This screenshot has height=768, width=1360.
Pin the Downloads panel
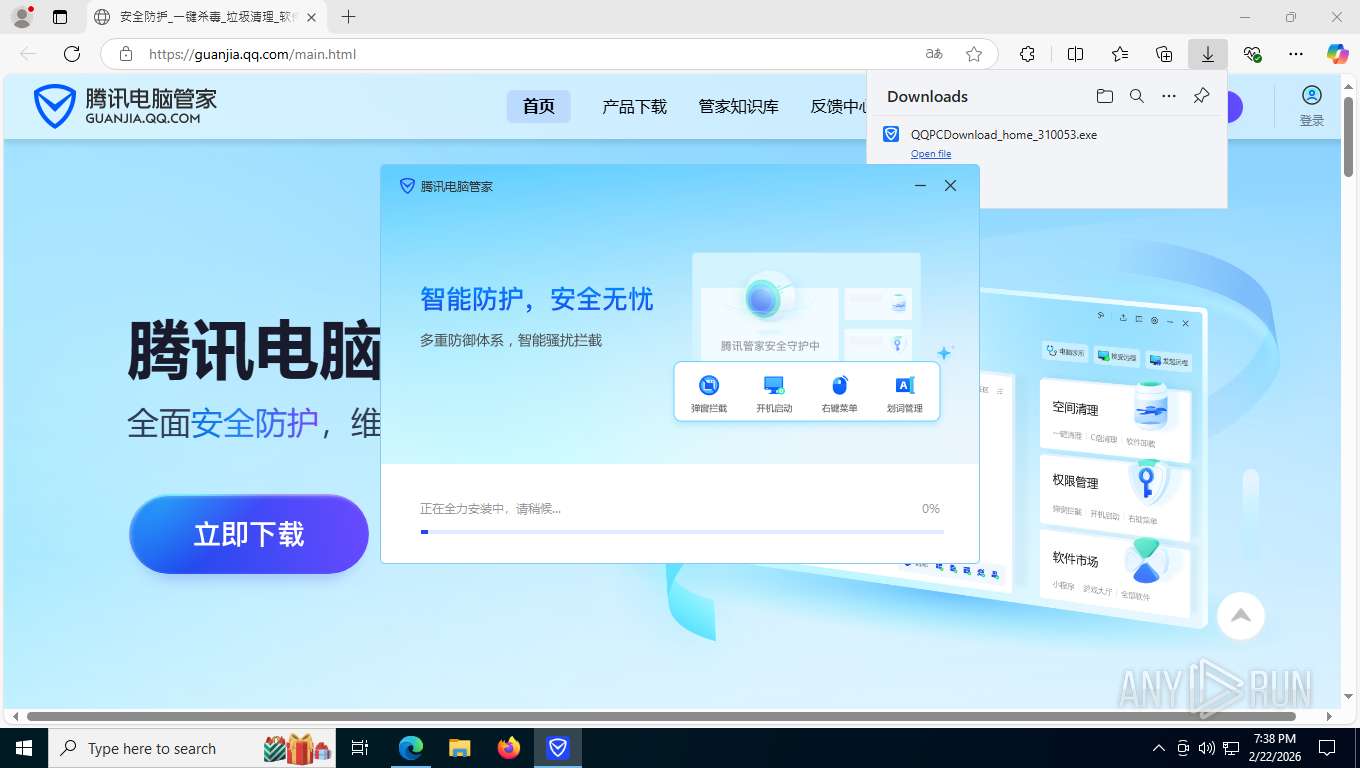pyautogui.click(x=1201, y=96)
